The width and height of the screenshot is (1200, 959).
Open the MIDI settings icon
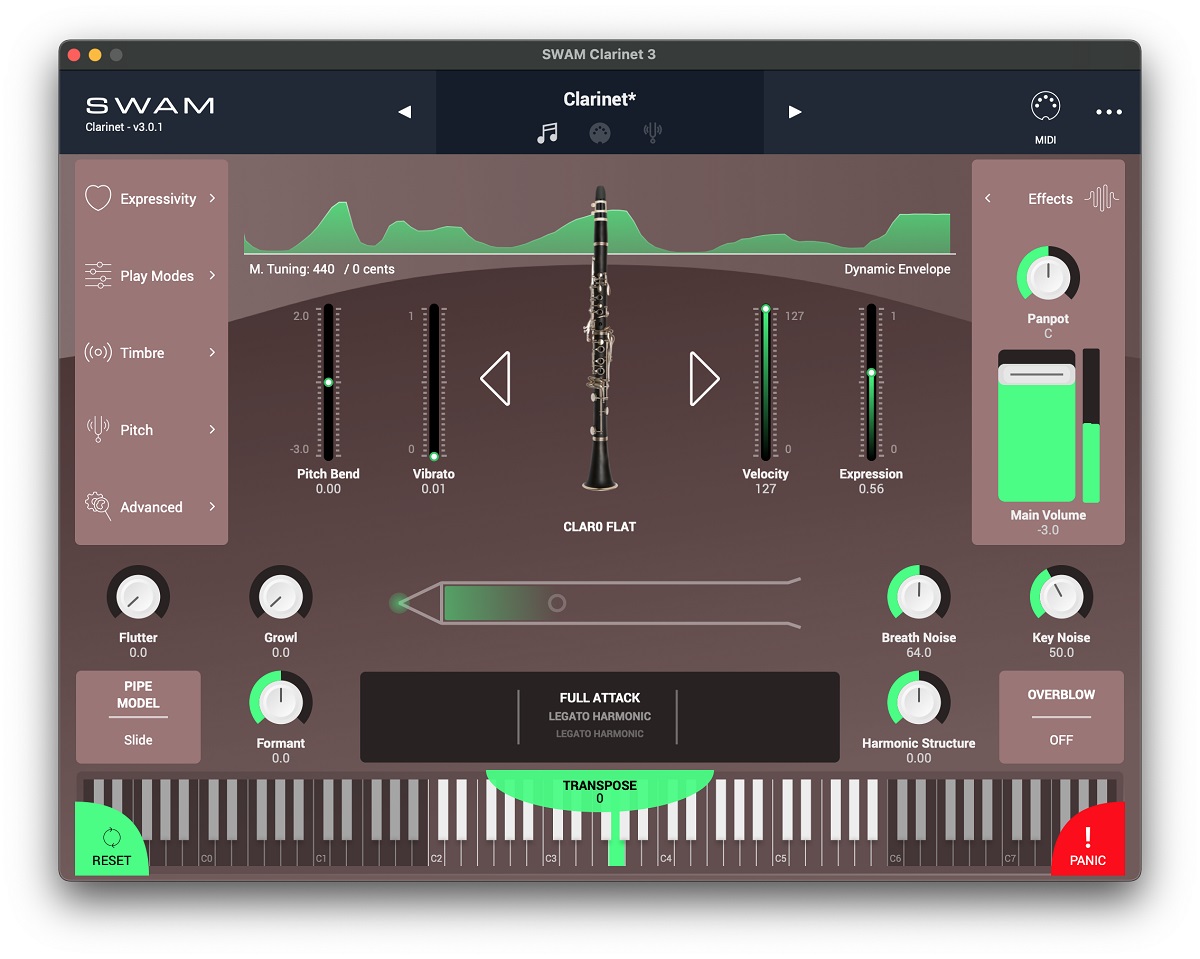coord(1045,106)
